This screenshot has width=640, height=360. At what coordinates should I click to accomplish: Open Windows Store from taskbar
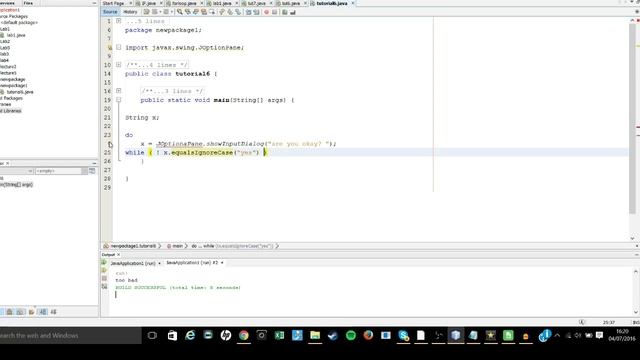[172, 336]
